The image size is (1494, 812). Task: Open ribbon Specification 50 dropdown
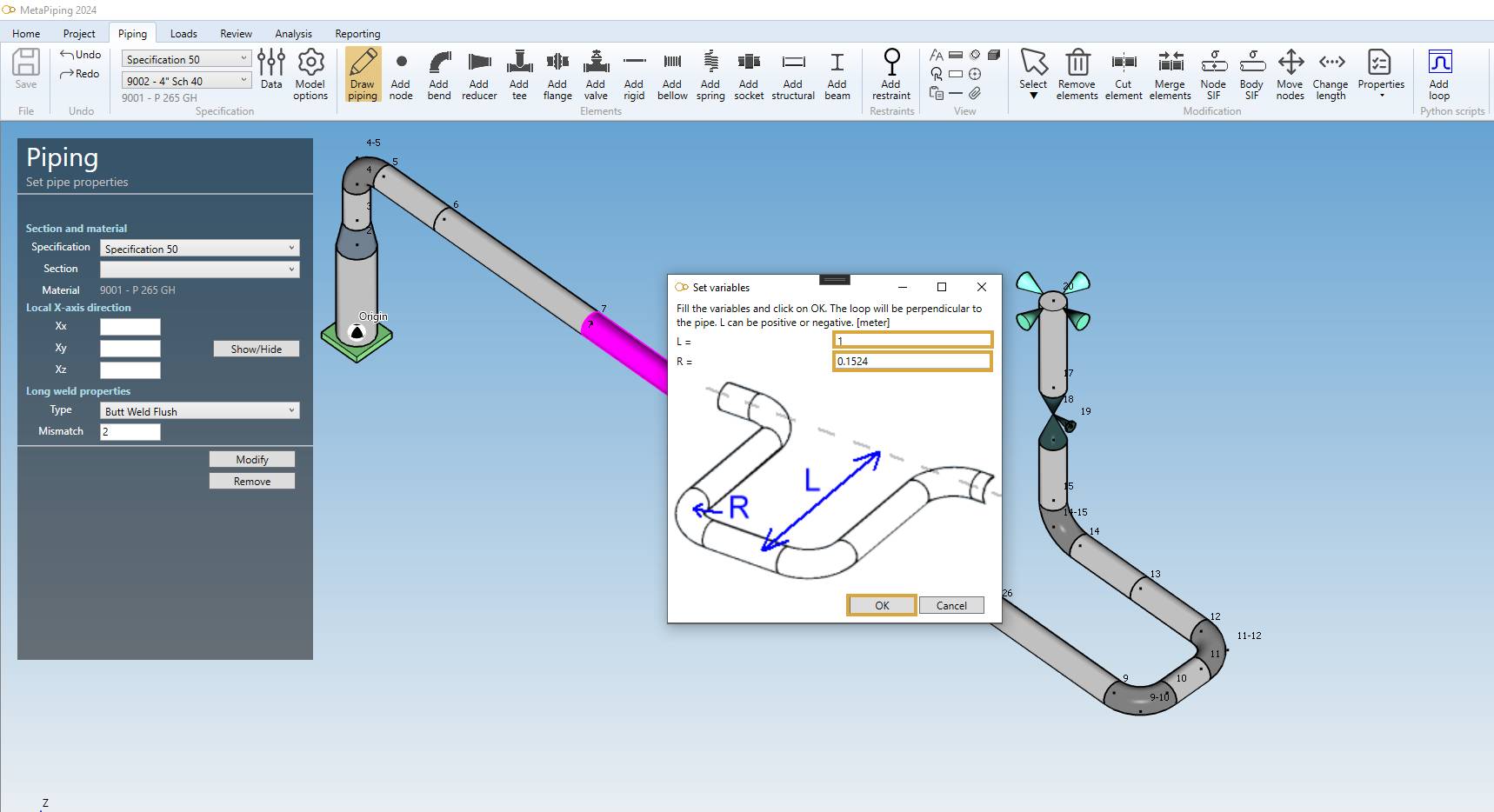coord(186,59)
